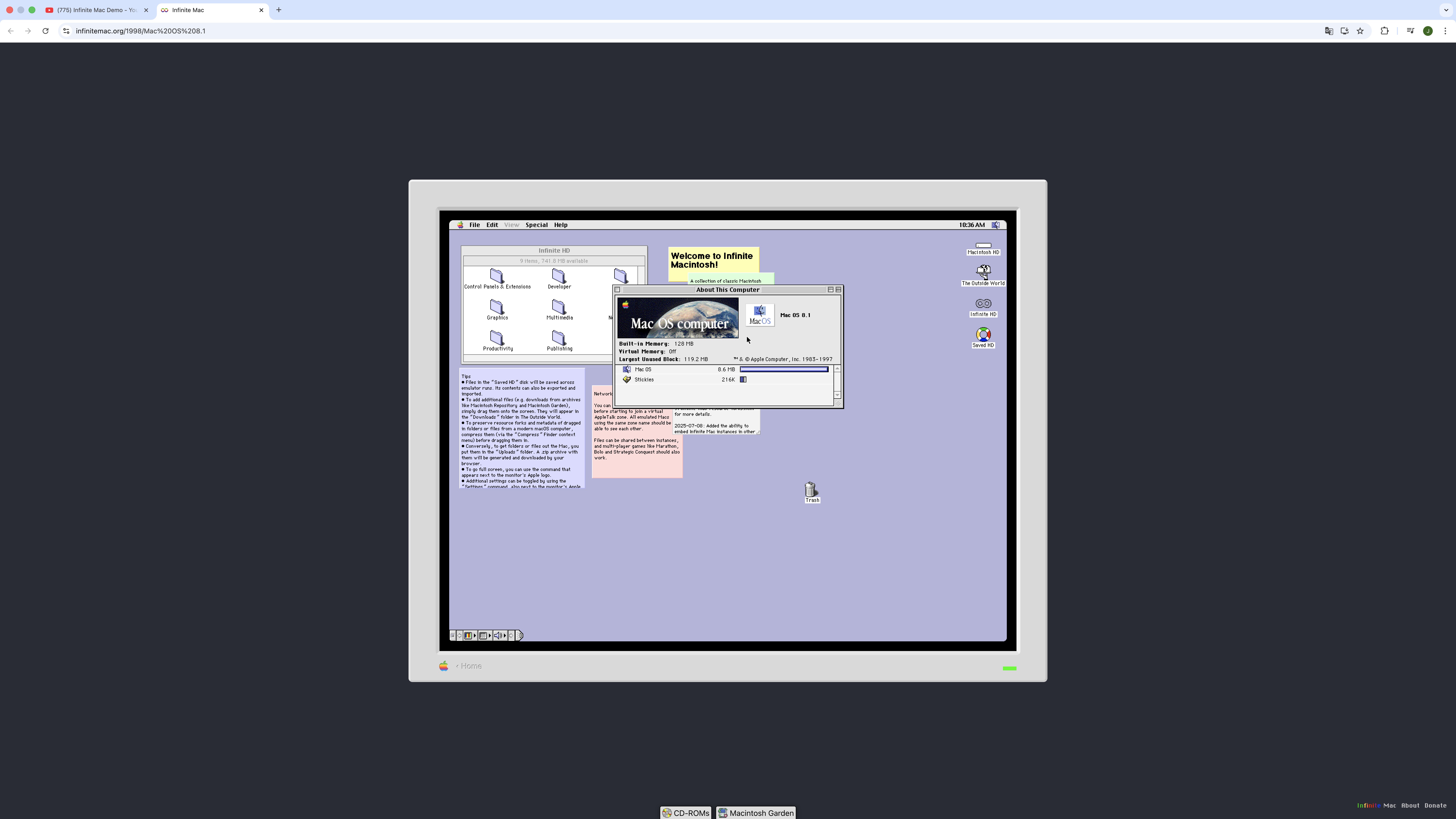Click the Stickies app icon in memory list
Screen dimensions: 1456x819
(626, 380)
